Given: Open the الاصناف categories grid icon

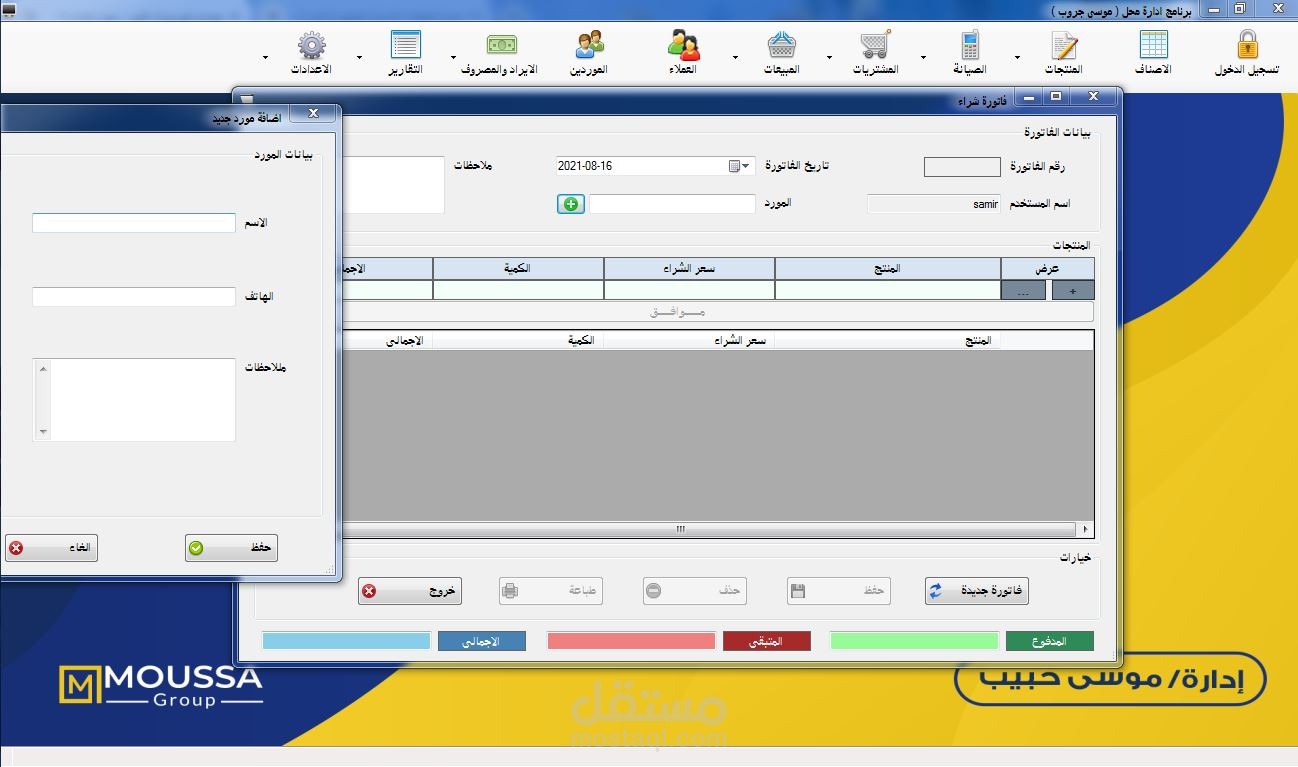Looking at the screenshot, I should coord(1153,45).
